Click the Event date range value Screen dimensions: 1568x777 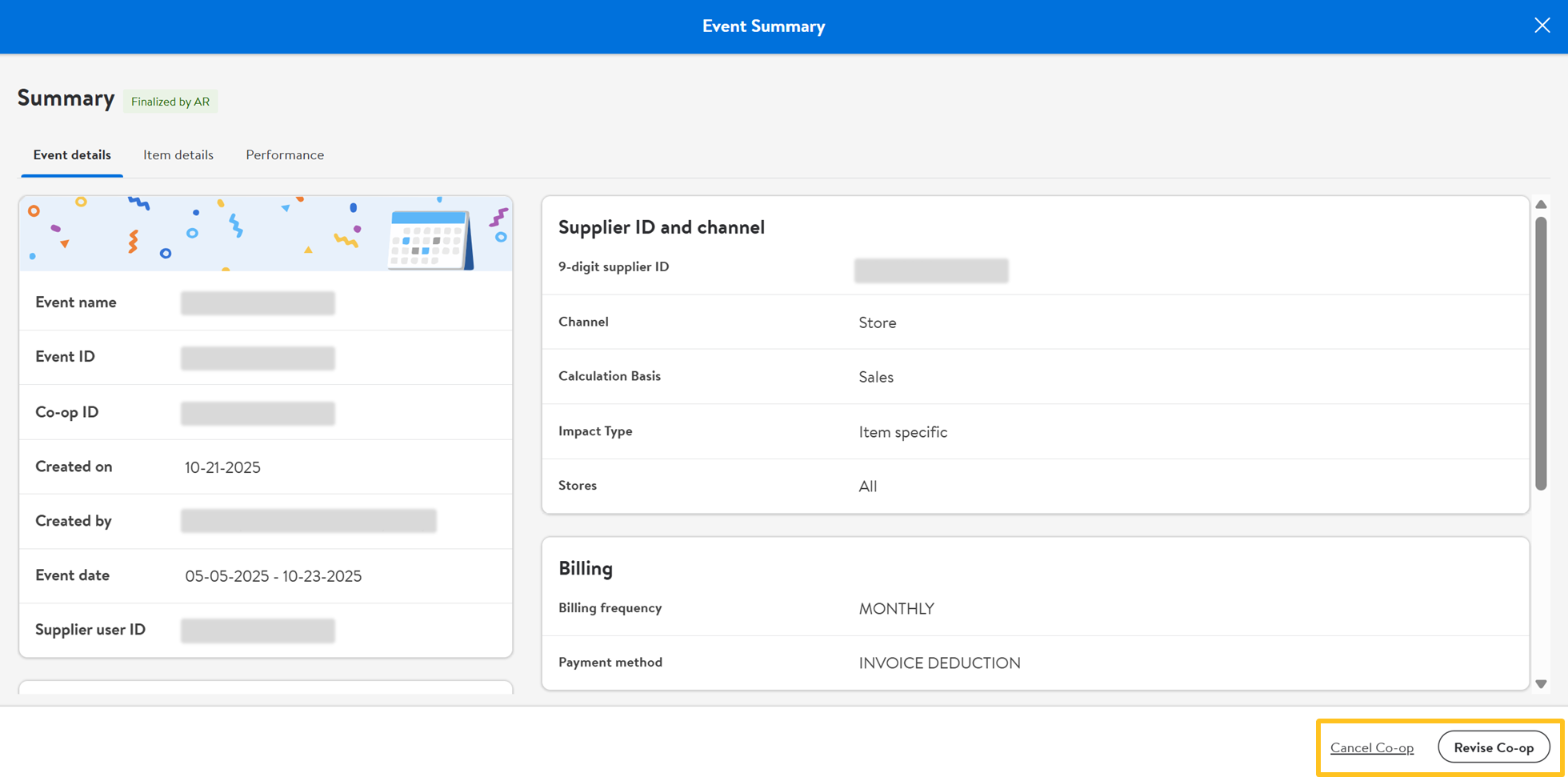click(x=273, y=576)
